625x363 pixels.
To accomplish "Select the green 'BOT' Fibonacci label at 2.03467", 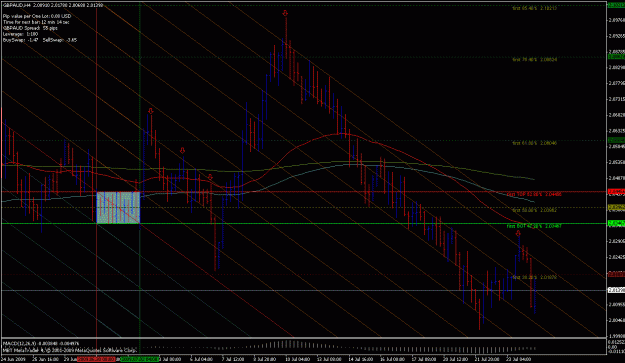I will [534, 226].
